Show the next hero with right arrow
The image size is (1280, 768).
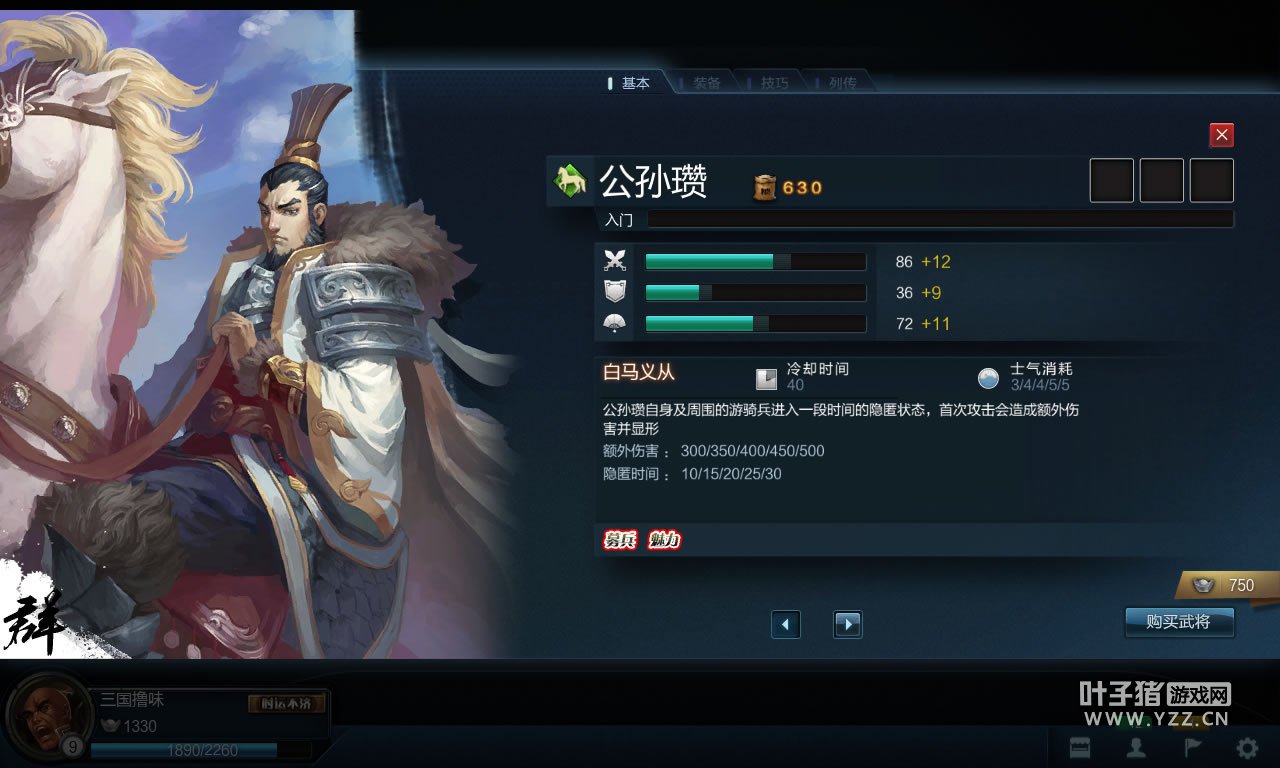(x=848, y=624)
